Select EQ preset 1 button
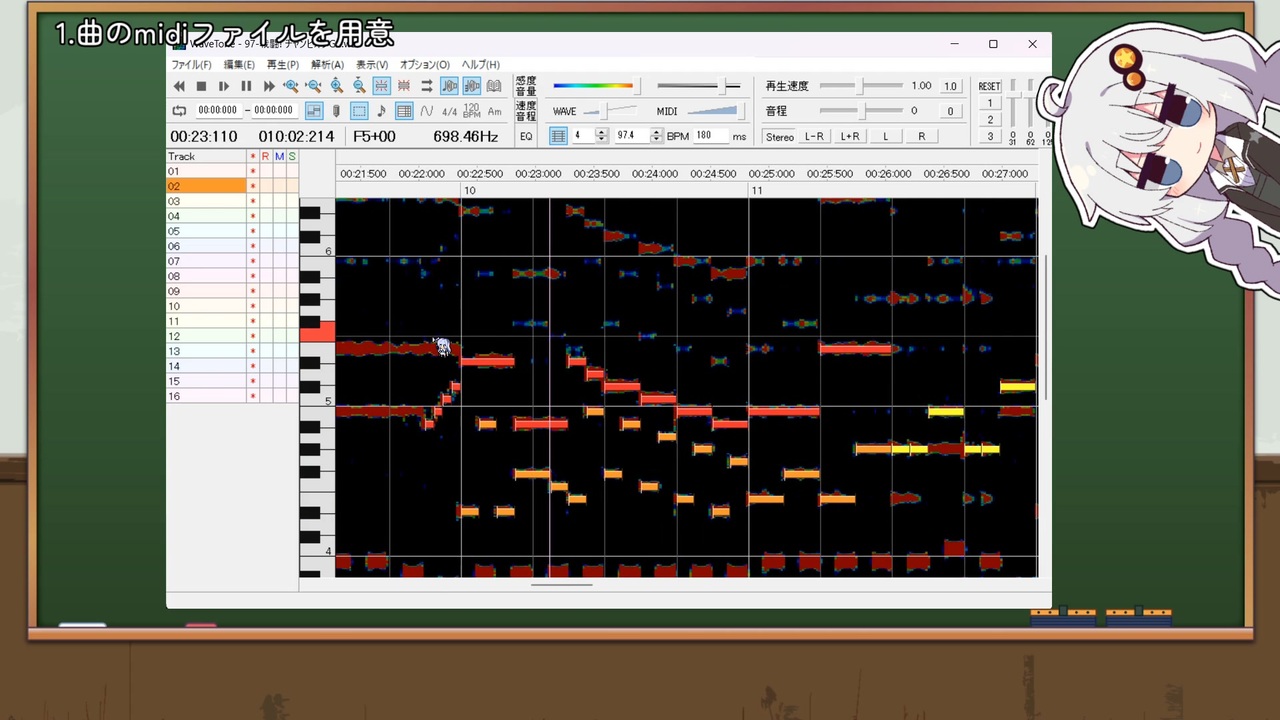This screenshot has height=720, width=1280. [990, 104]
